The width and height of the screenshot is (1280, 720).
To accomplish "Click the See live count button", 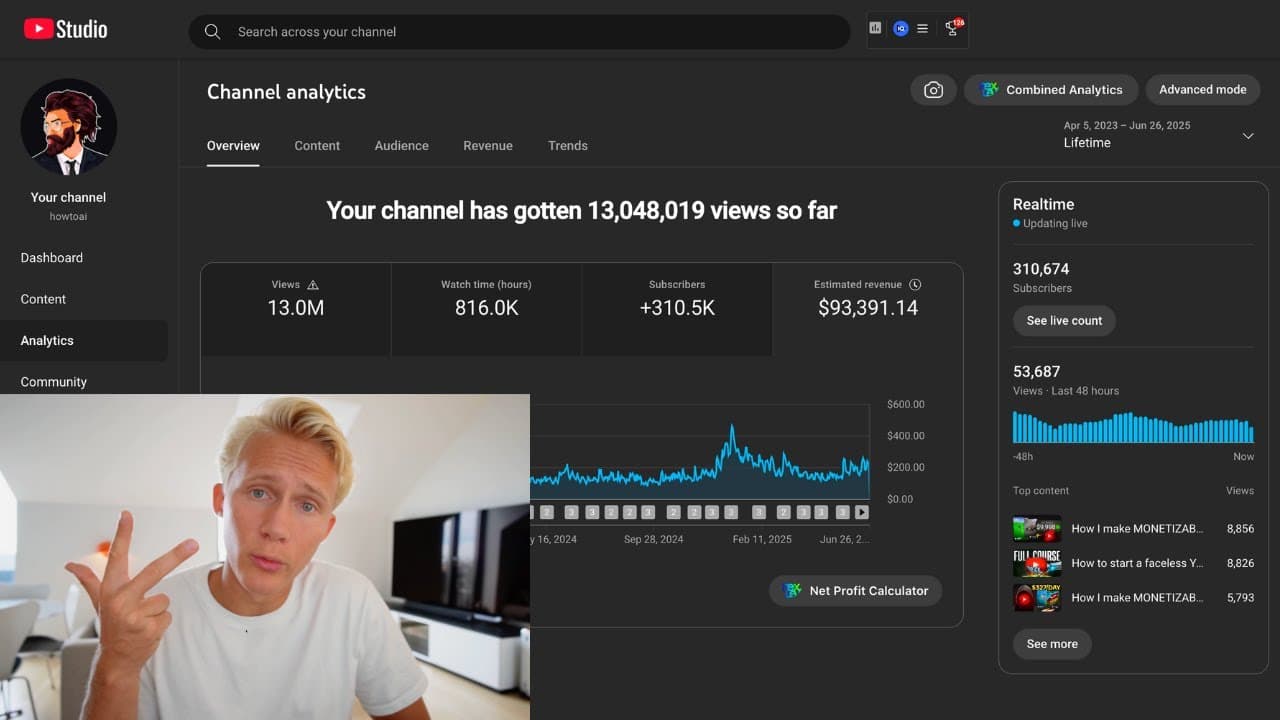I will [1064, 321].
